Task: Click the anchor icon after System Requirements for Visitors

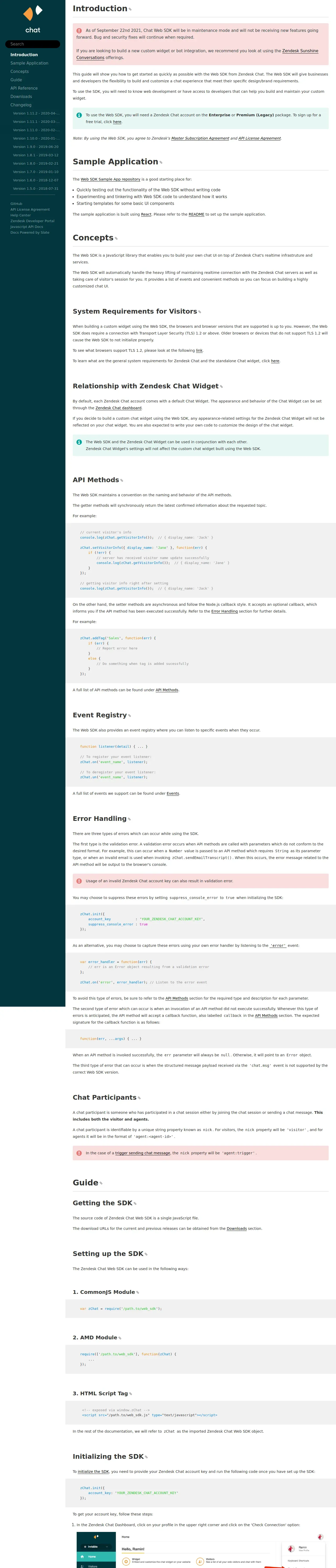Action: (199, 312)
